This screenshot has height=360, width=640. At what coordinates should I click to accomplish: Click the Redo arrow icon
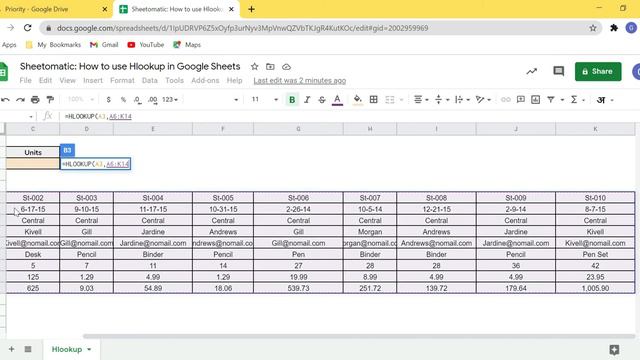pyautogui.click(x=20, y=100)
